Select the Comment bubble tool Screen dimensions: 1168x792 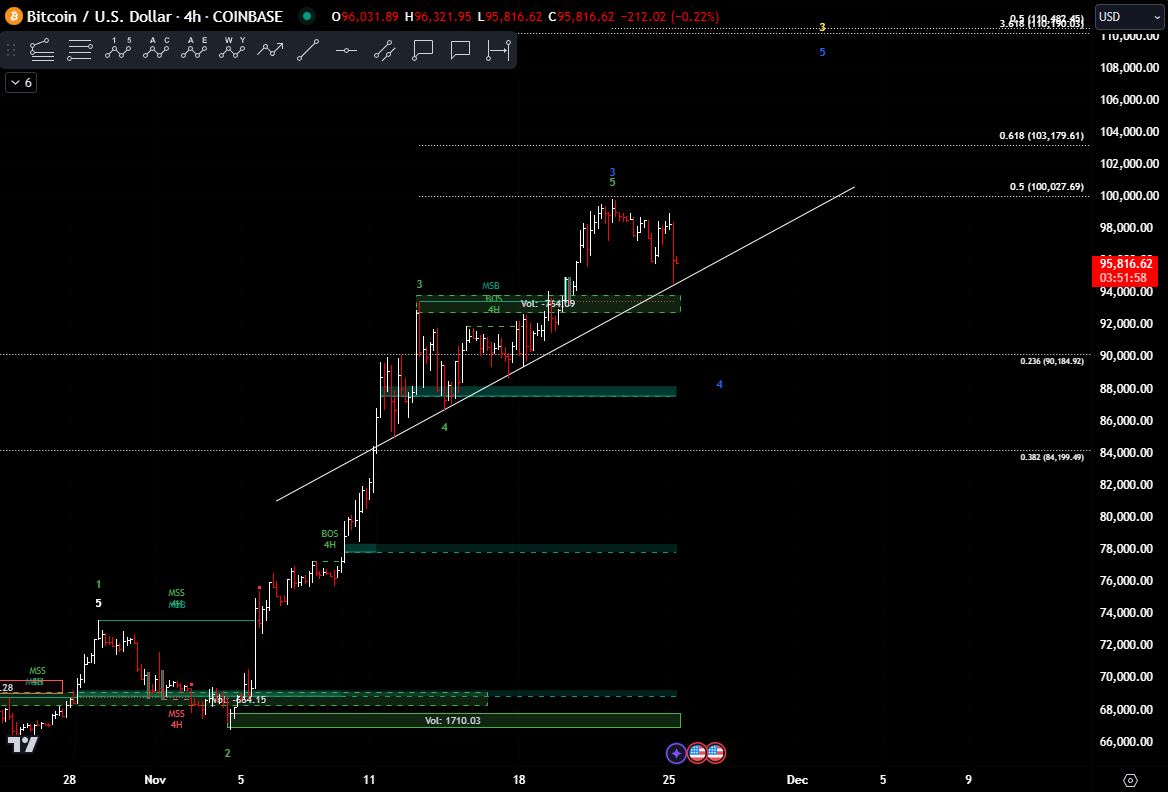coord(460,50)
